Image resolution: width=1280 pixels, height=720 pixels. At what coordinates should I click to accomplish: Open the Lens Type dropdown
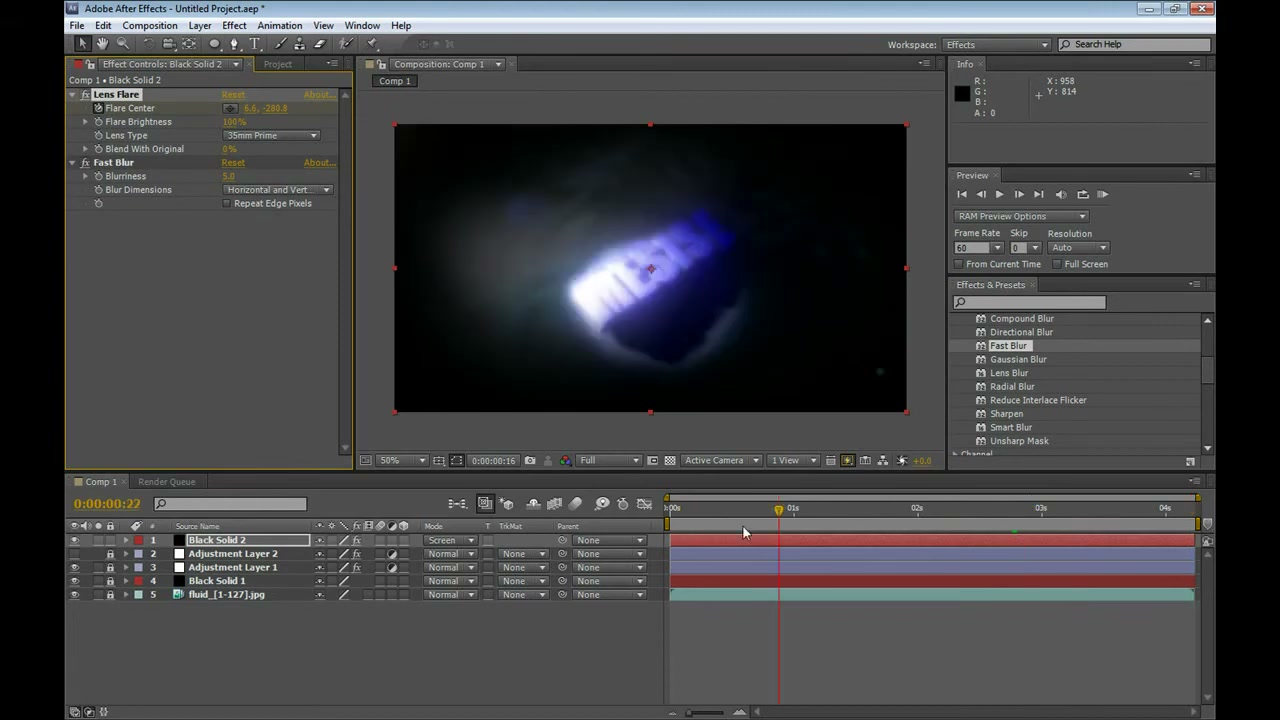[271, 135]
